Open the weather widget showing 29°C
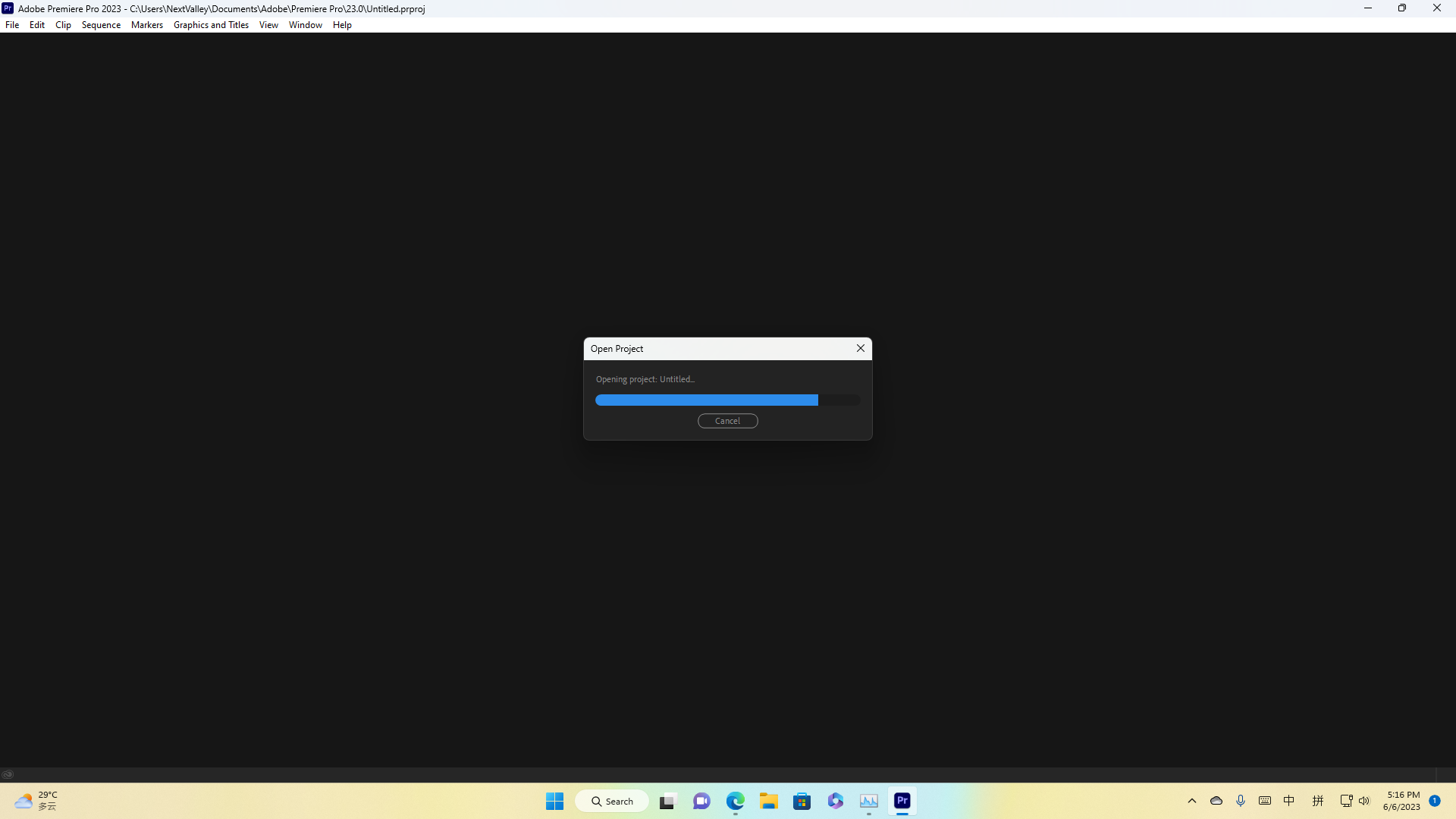This screenshot has width=1456, height=819. pyautogui.click(x=36, y=801)
